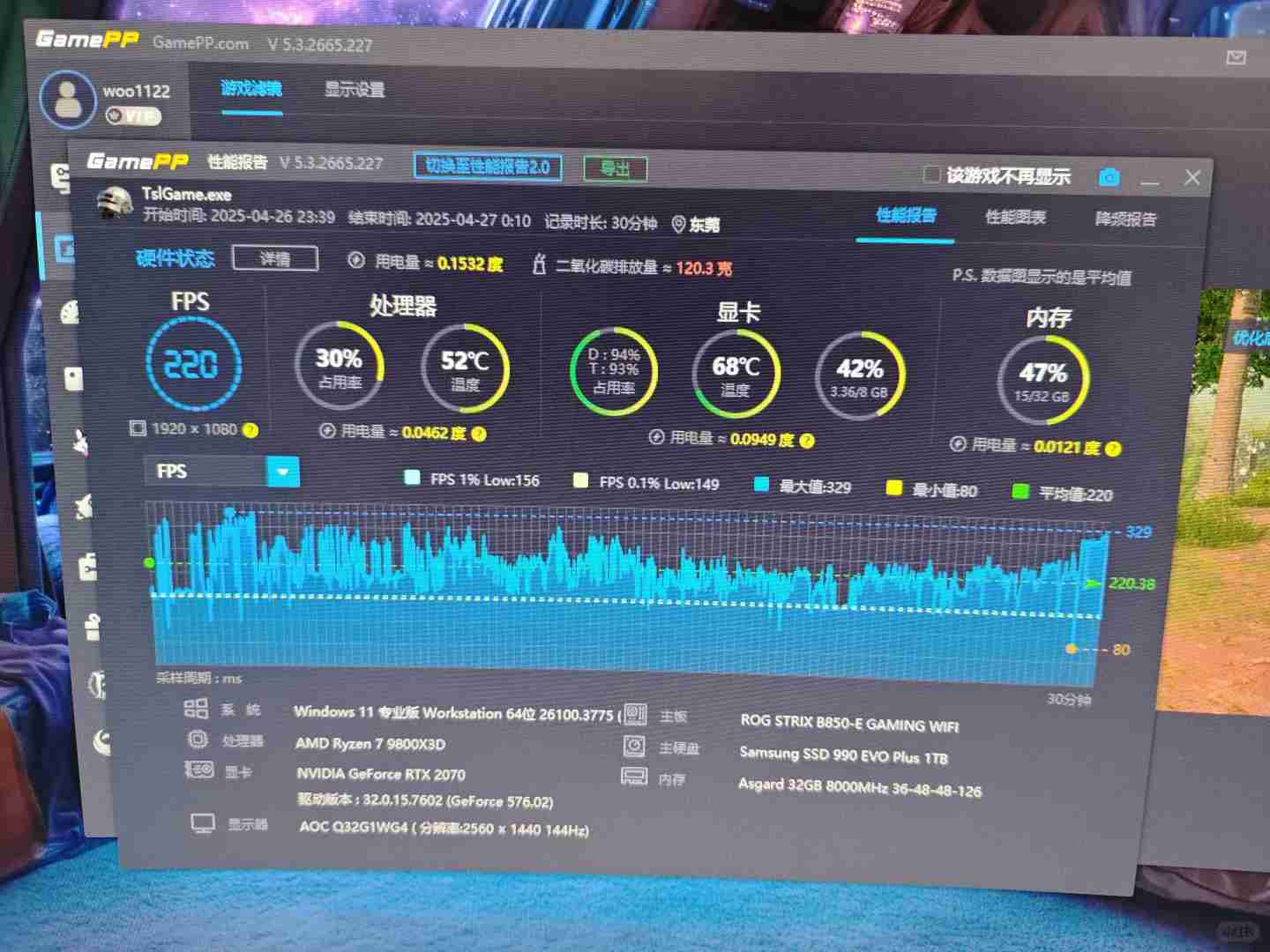
Task: Select 显示设置 tab in GamePP main window
Action: [354, 89]
